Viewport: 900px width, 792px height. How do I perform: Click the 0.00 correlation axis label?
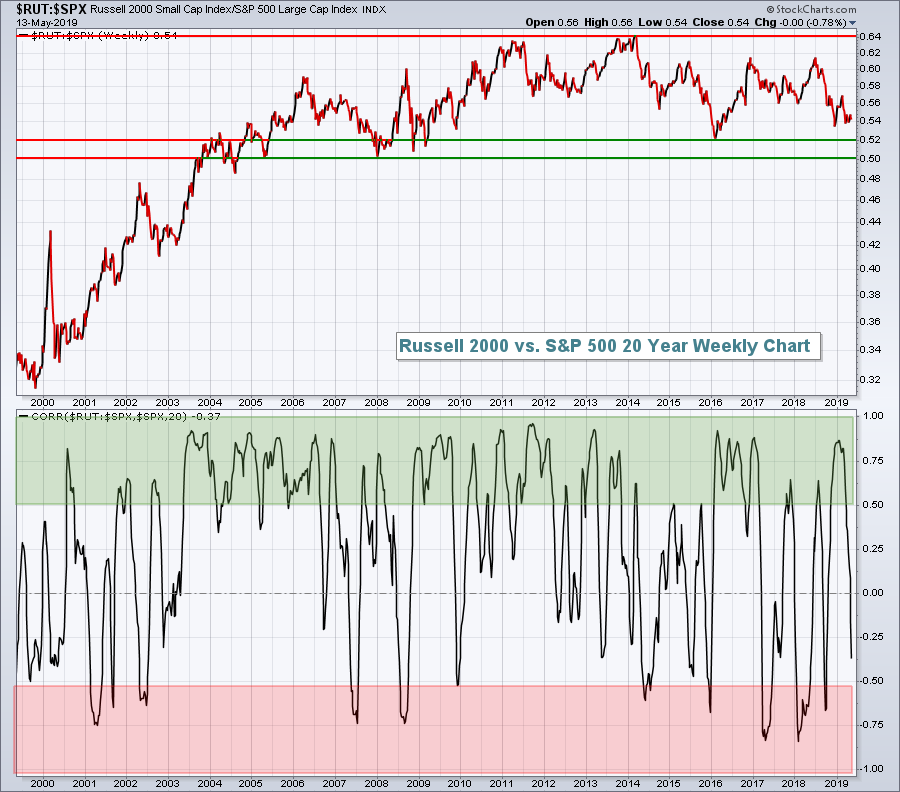pyautogui.click(x=873, y=592)
